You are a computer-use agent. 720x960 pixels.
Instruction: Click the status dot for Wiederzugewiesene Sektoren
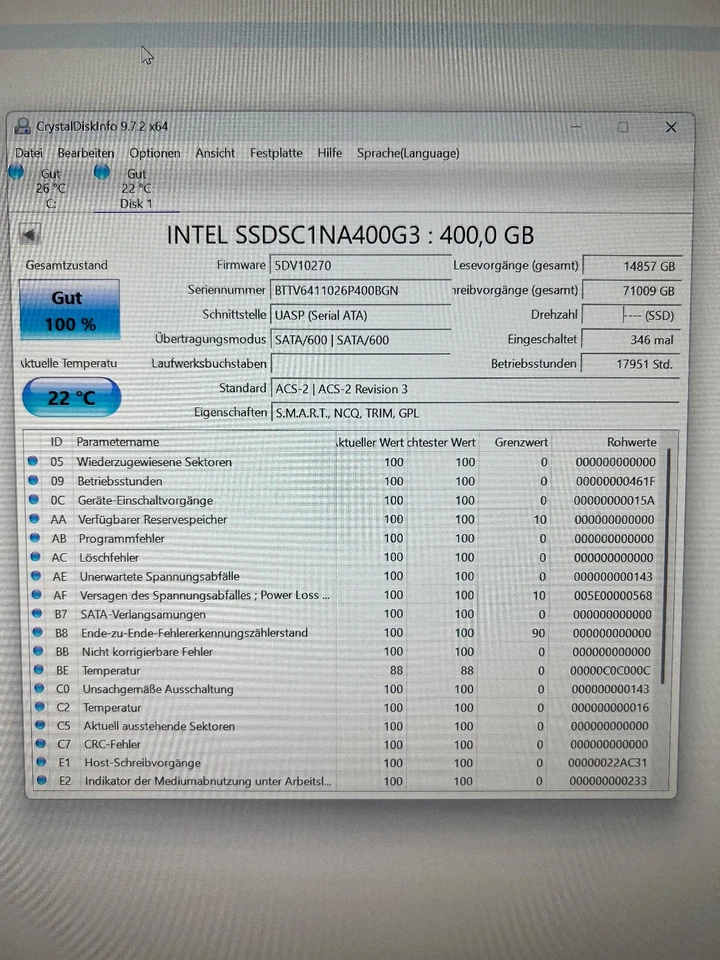point(33,461)
